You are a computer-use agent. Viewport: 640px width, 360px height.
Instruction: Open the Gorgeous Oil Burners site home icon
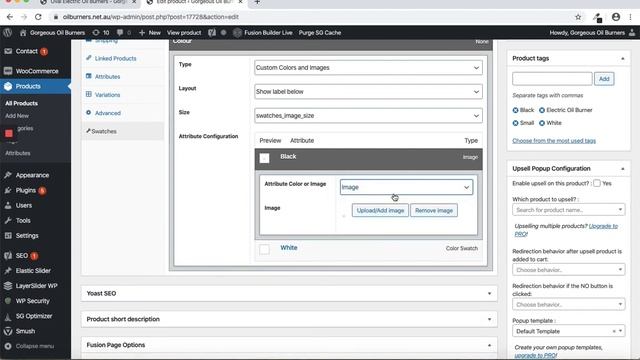(x=23, y=33)
